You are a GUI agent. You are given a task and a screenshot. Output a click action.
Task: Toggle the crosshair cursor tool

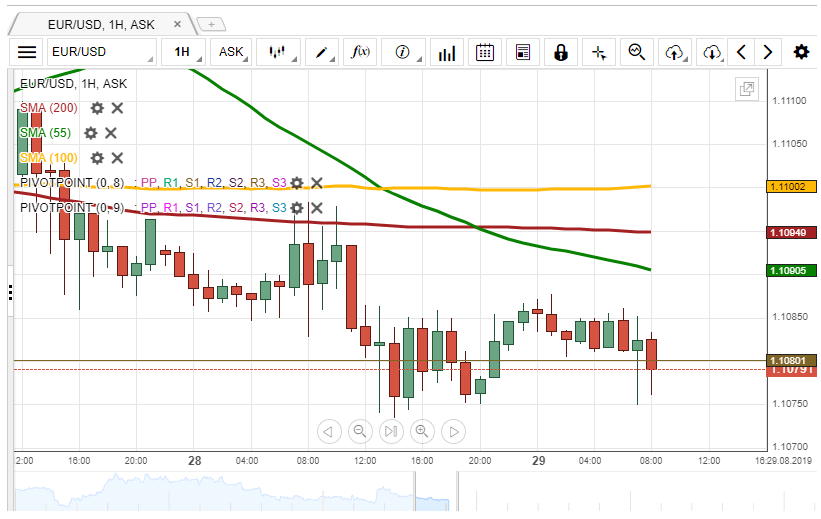pos(599,52)
